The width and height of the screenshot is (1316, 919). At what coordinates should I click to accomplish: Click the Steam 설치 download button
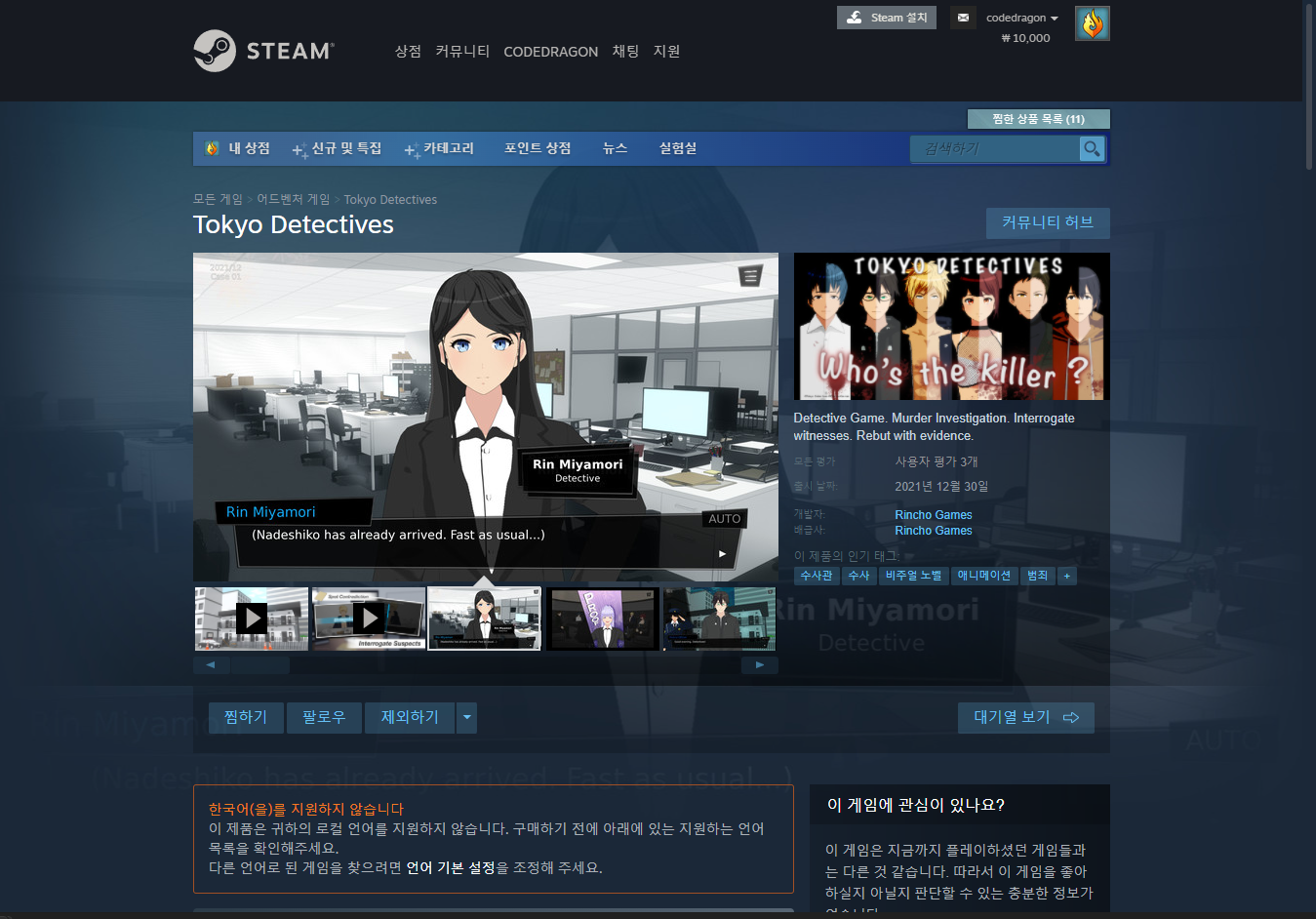[x=887, y=18]
